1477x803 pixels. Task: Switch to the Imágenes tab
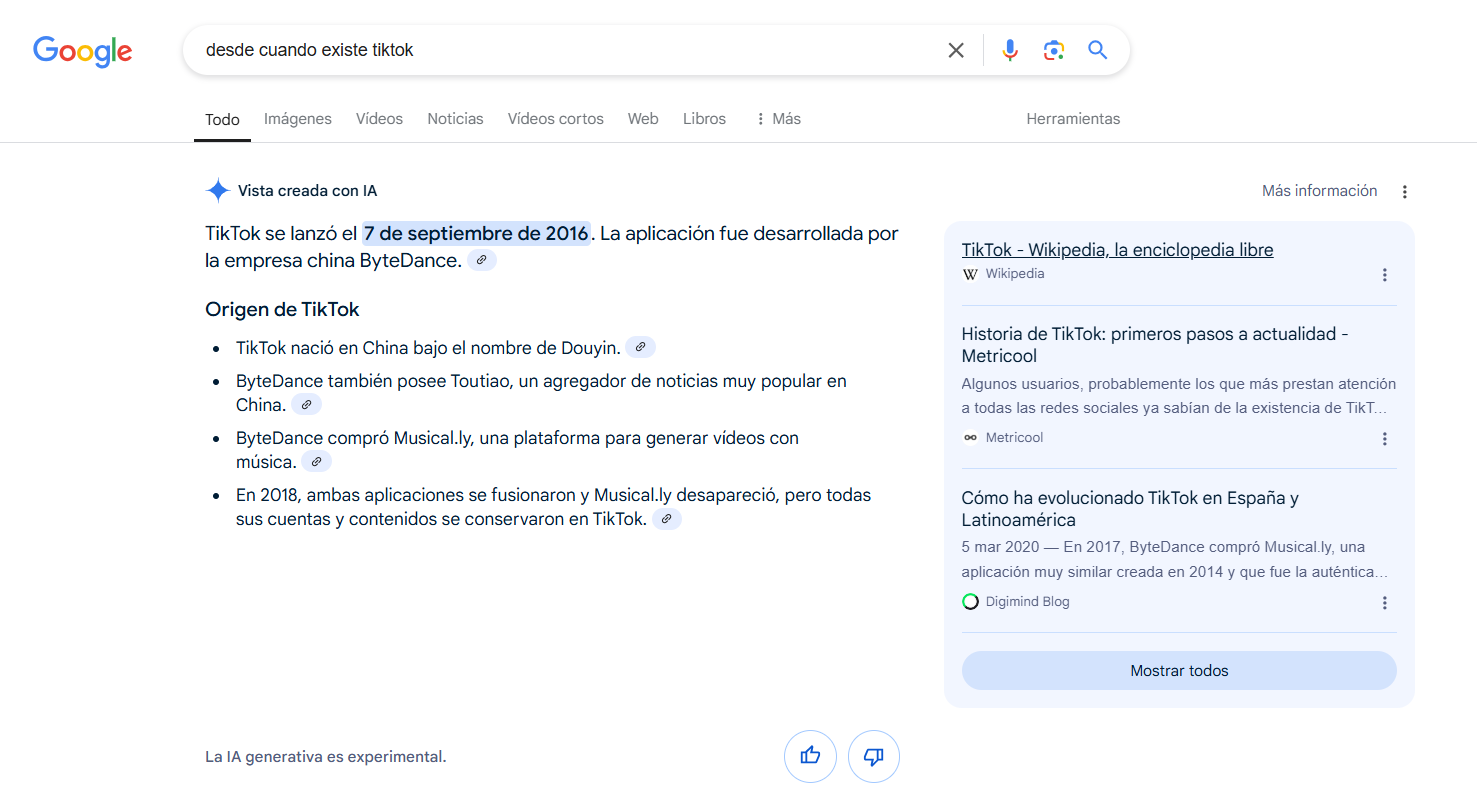pyautogui.click(x=297, y=119)
